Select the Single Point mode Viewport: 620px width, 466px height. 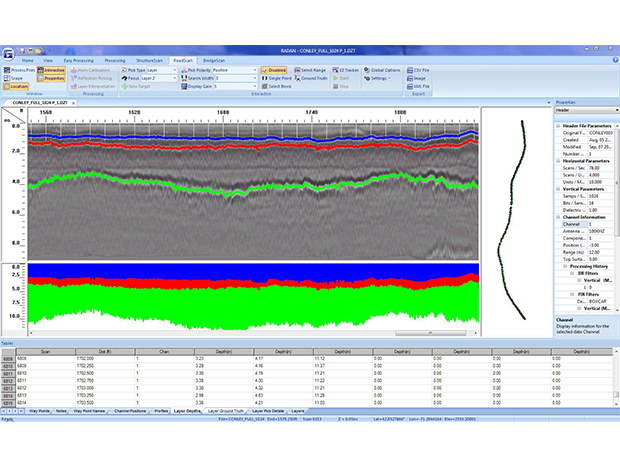(x=277, y=78)
